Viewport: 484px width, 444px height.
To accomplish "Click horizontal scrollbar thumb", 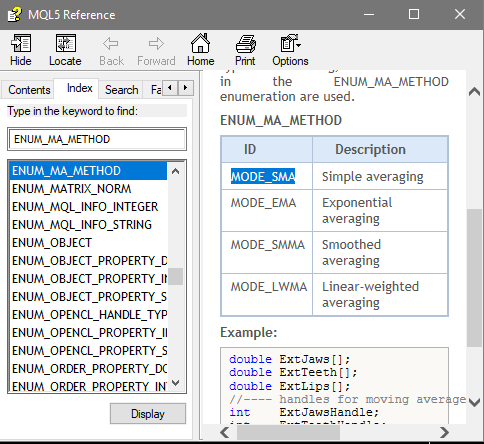I will (x=289, y=433).
